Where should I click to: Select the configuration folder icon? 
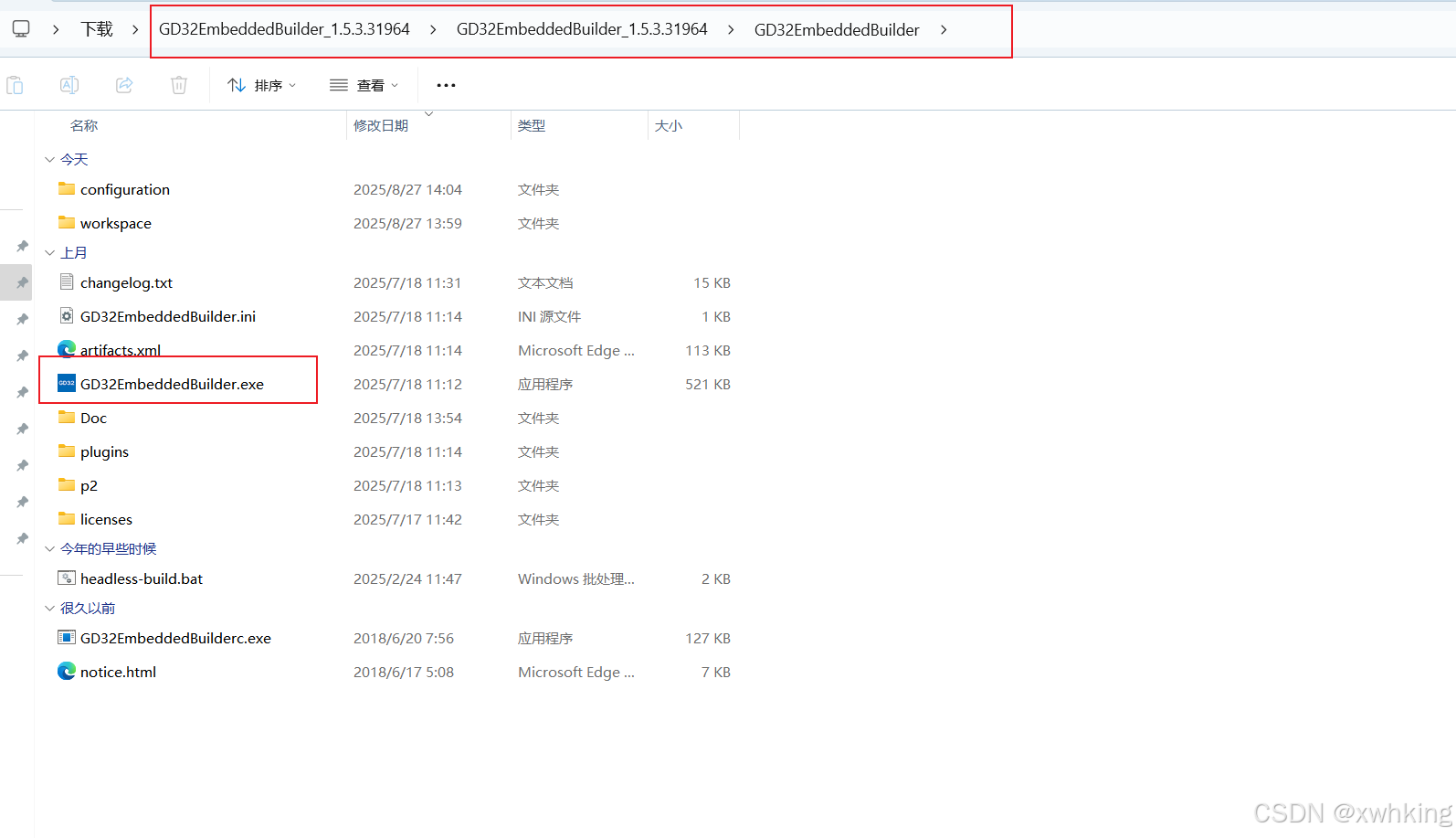[67, 189]
